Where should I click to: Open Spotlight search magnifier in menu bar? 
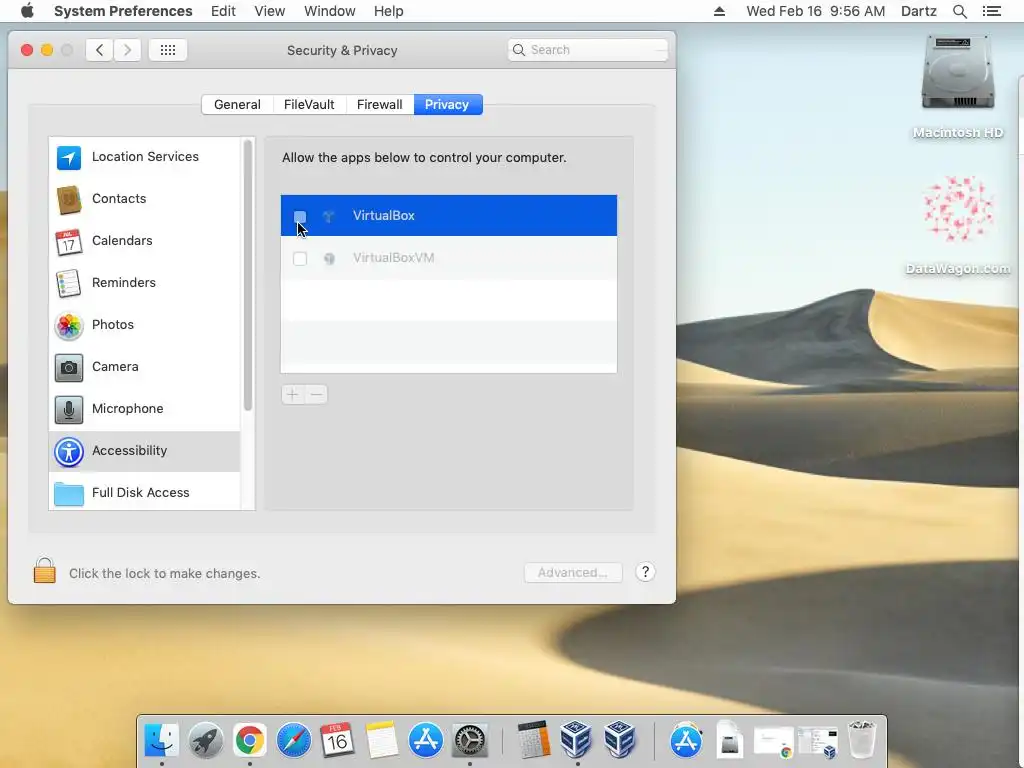pyautogui.click(x=959, y=11)
